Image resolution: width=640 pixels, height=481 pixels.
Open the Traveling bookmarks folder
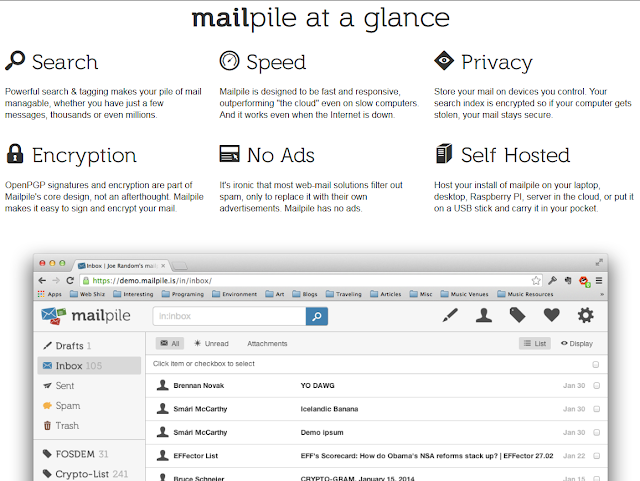coord(344,294)
